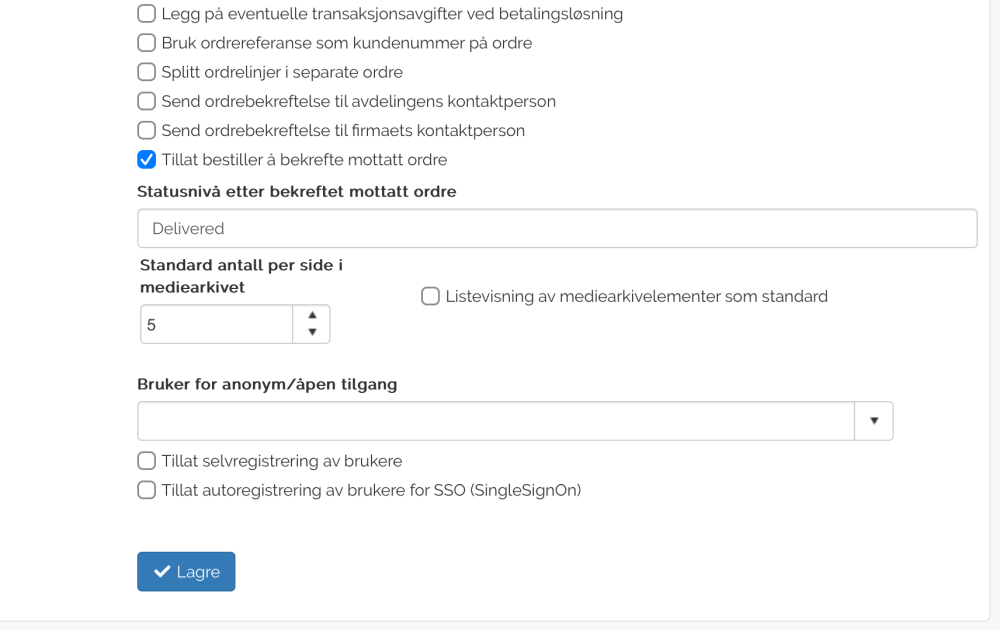
Task: Click the Send ordrebekreftelse til firmaets kontaktperson label
Action: click(x=342, y=130)
